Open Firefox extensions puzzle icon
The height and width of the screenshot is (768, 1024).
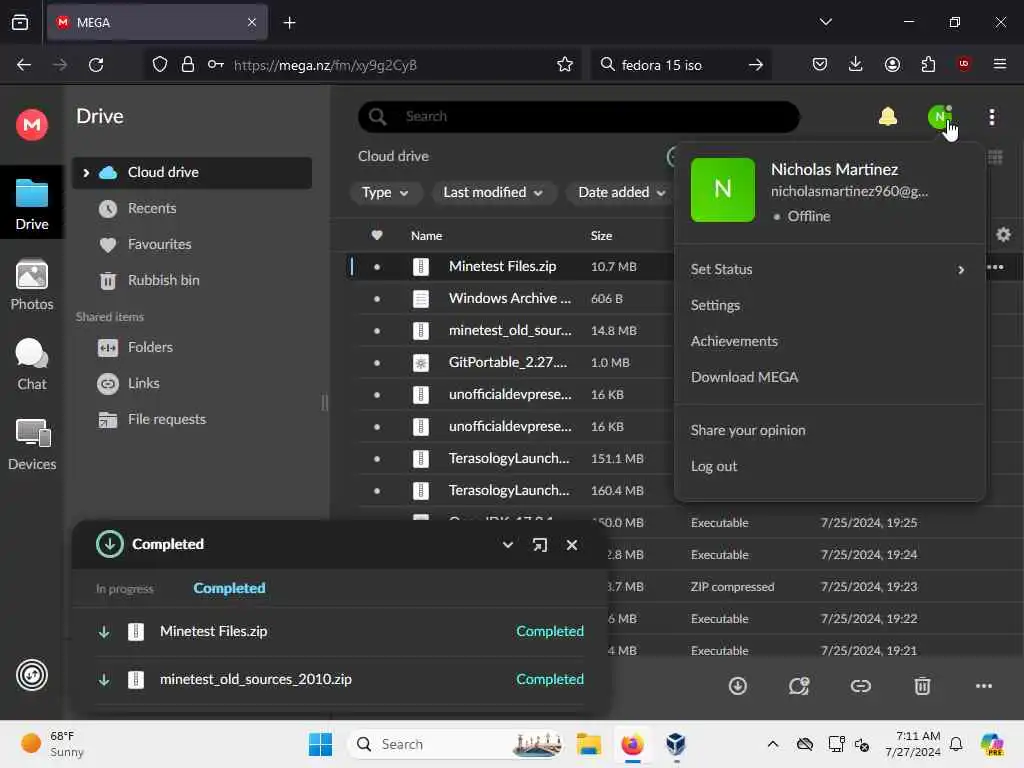coord(928,64)
